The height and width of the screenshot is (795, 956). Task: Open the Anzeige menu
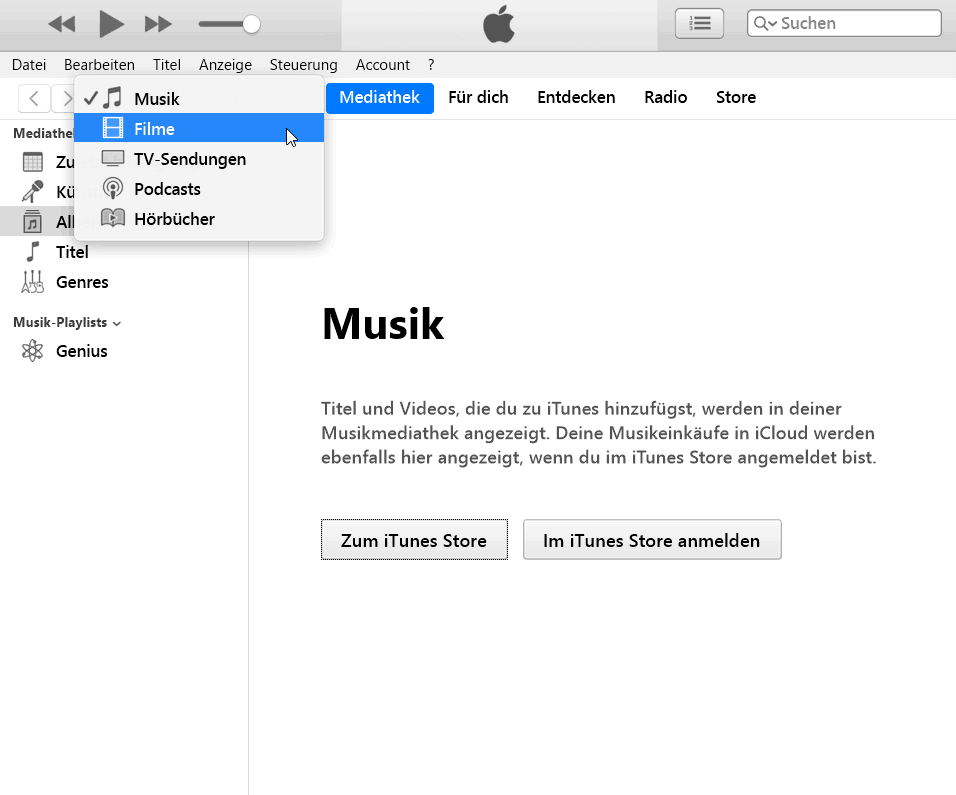(x=226, y=65)
